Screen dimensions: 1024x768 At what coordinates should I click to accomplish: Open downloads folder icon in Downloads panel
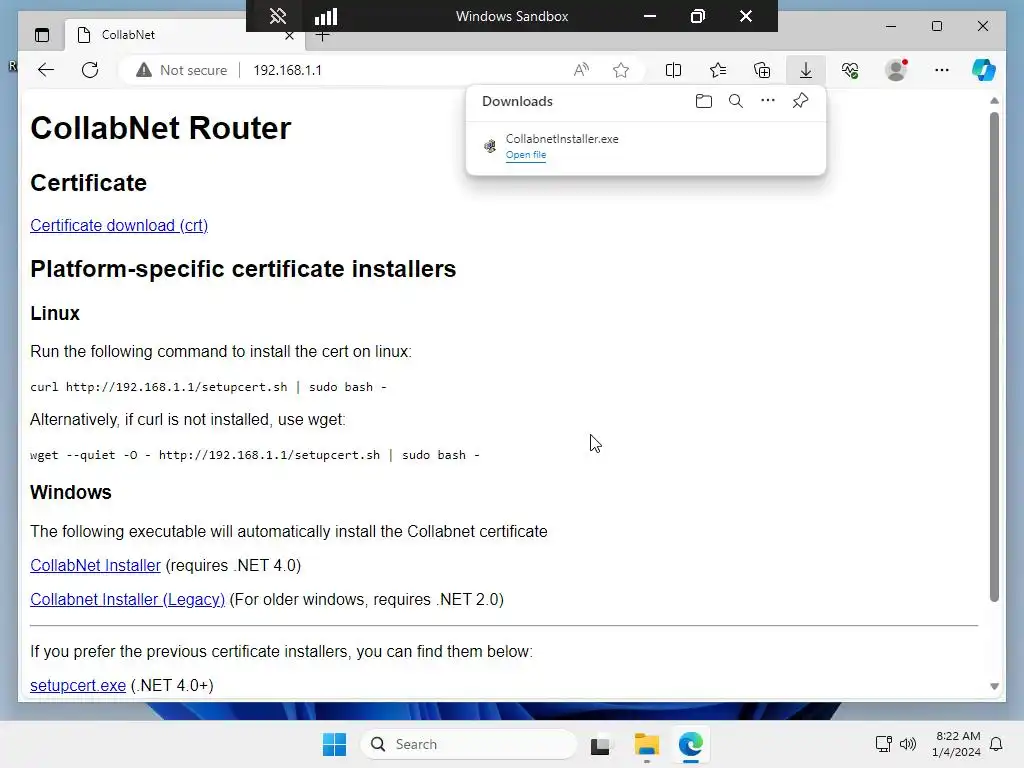click(x=703, y=101)
